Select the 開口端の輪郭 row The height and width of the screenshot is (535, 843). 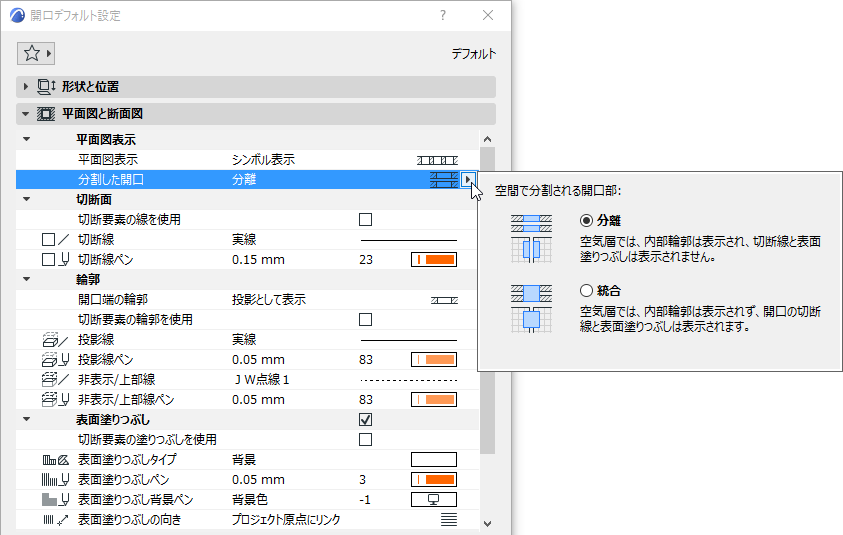click(247, 299)
